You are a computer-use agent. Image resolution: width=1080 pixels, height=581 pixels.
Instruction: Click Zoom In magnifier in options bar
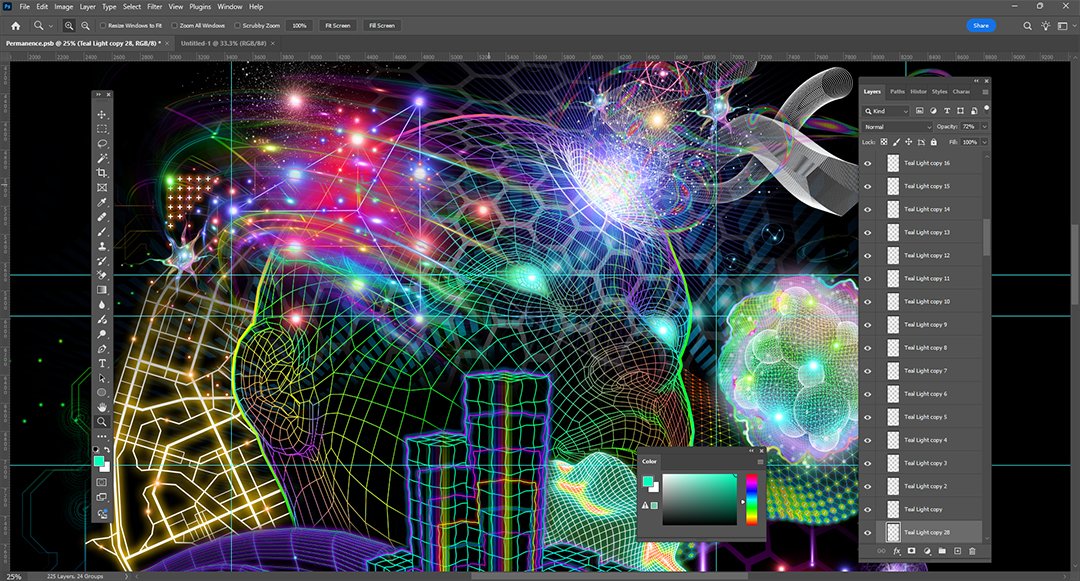tap(69, 25)
